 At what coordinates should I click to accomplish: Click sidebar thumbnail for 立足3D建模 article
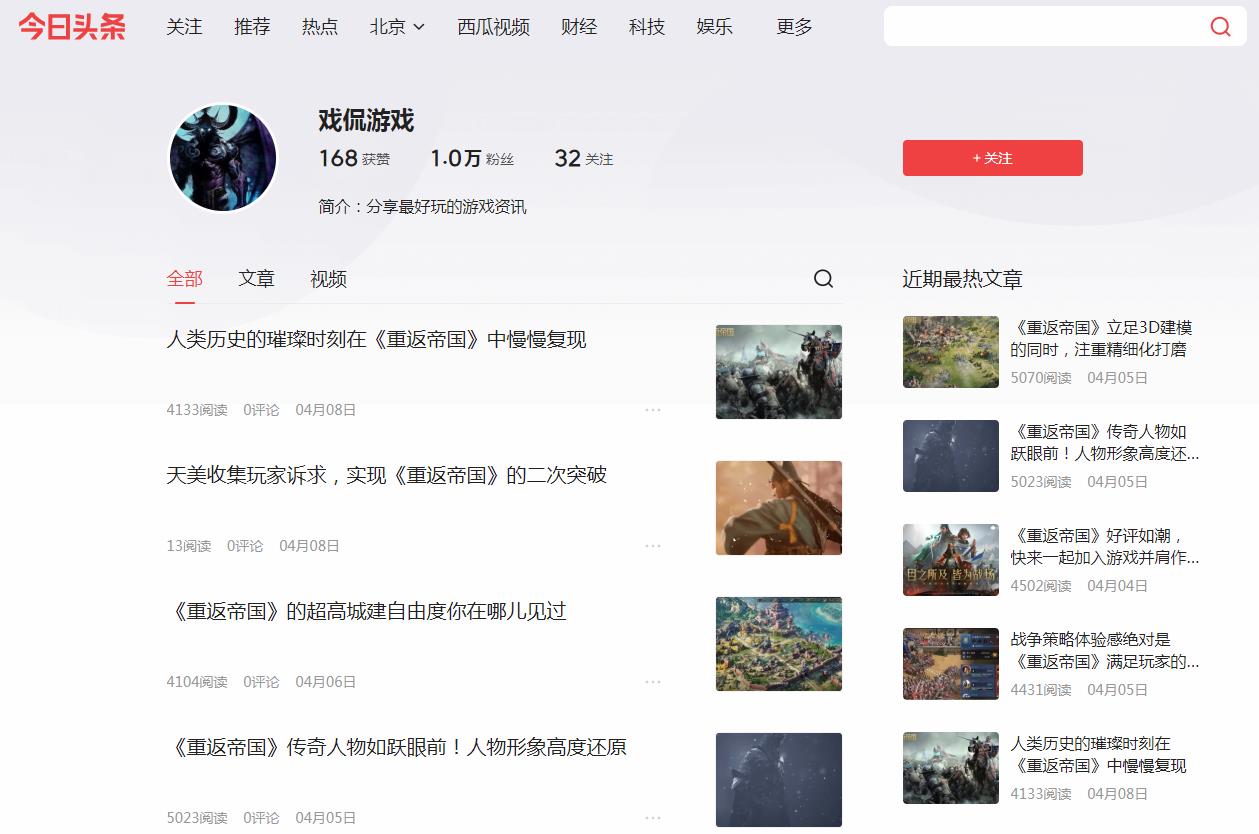951,352
